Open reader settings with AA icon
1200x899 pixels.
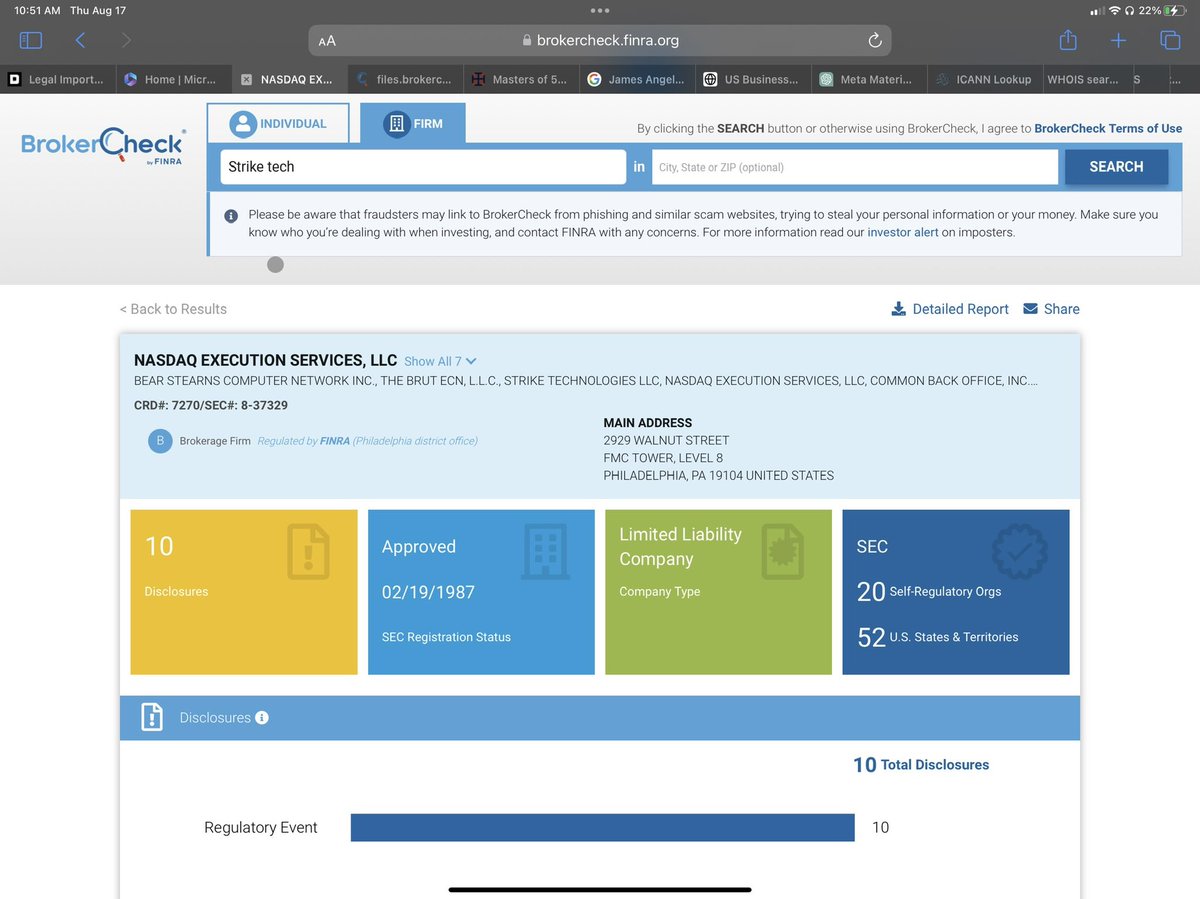[327, 41]
